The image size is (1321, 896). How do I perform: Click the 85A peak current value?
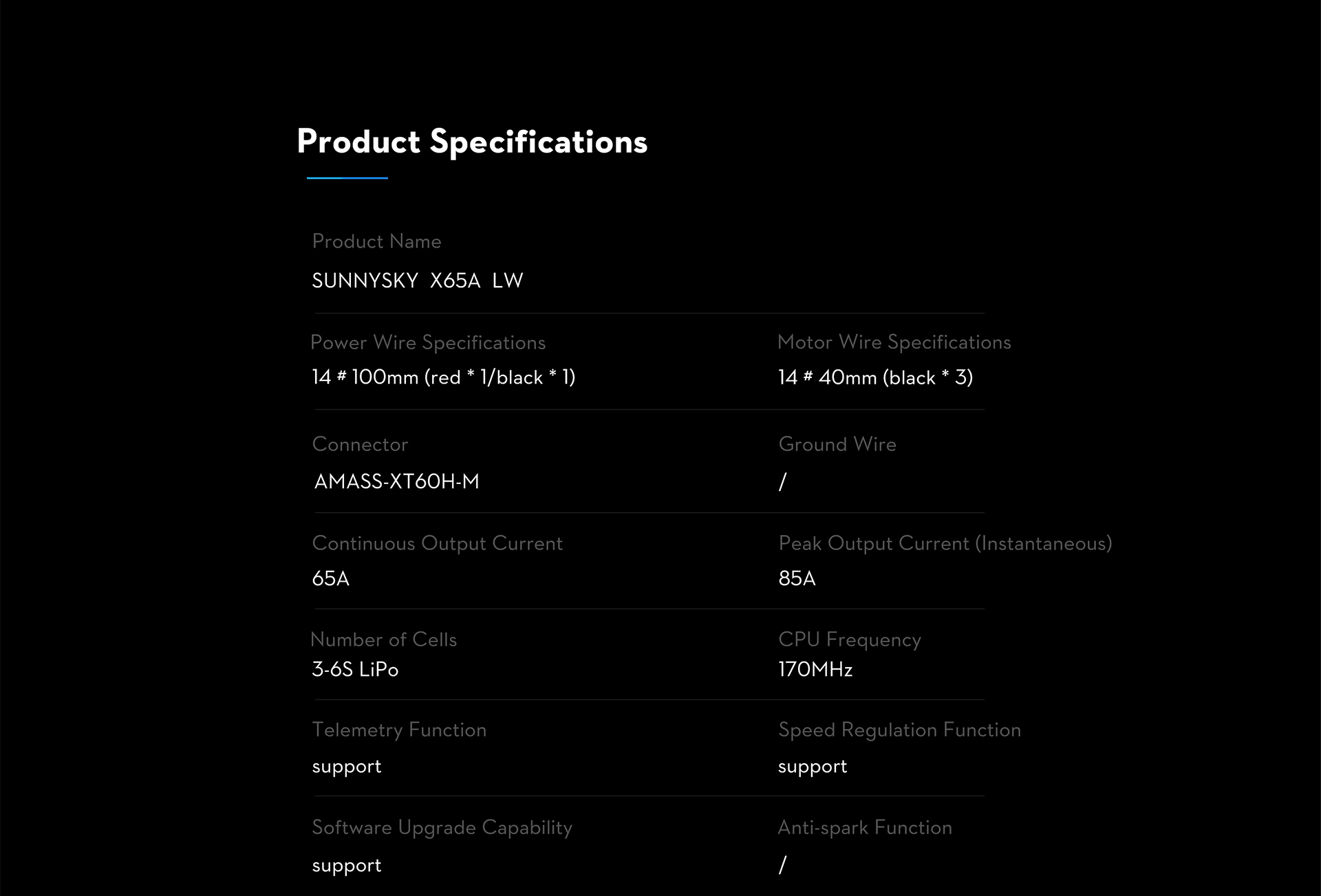(797, 578)
